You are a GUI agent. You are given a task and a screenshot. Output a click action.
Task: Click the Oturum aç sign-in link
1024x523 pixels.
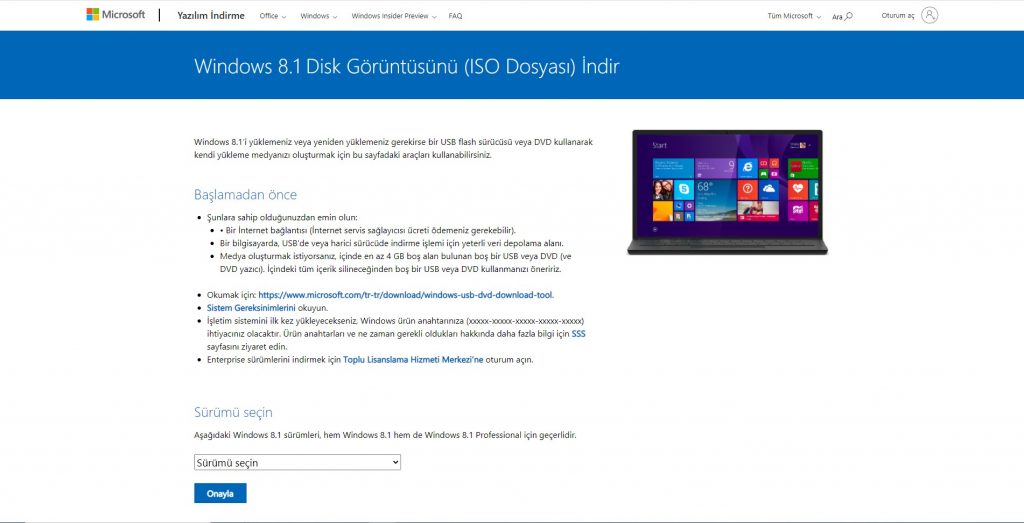point(897,16)
